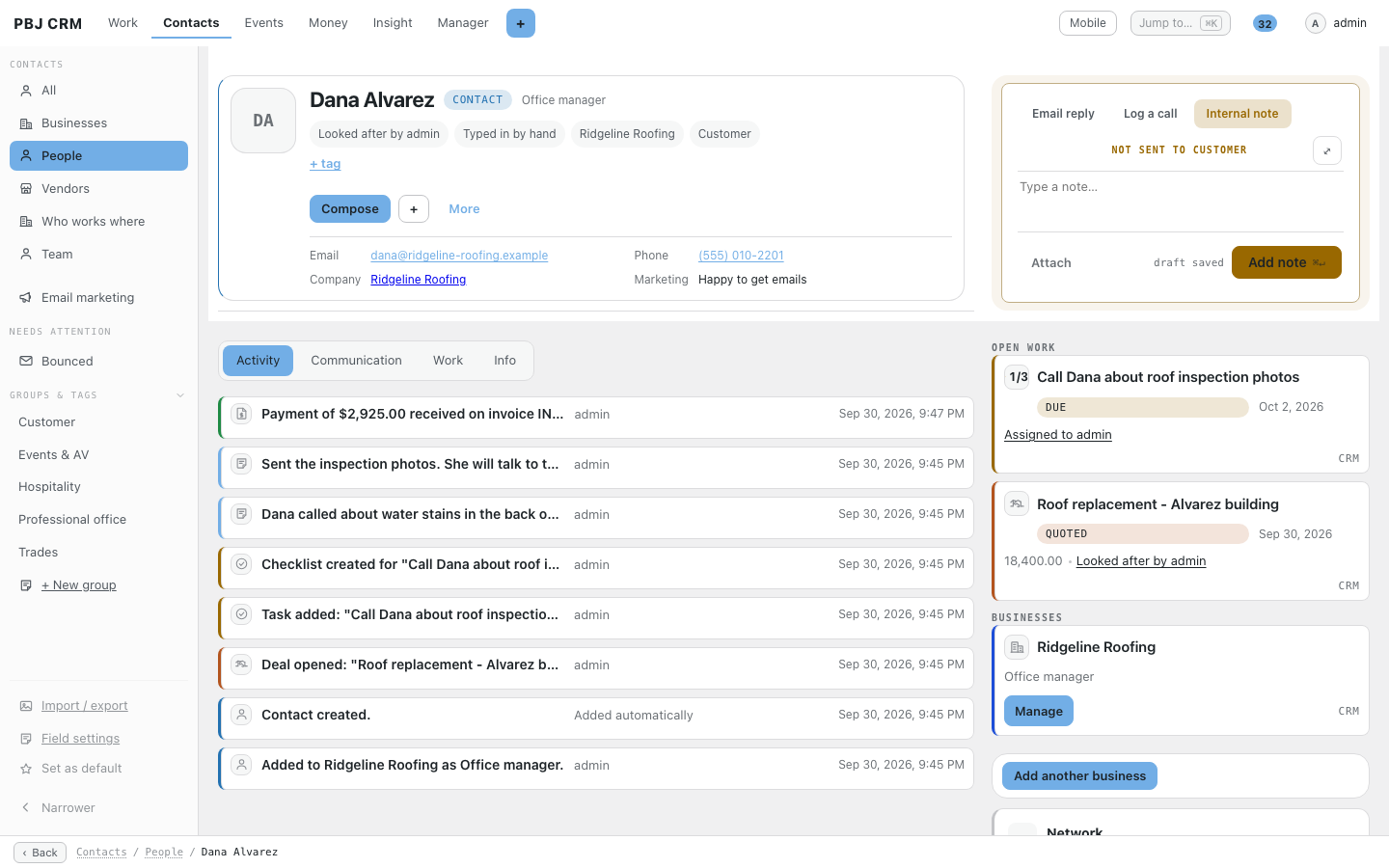The width and height of the screenshot is (1389, 868).
Task: Click in the Type a note text field
Action: pos(1180,202)
